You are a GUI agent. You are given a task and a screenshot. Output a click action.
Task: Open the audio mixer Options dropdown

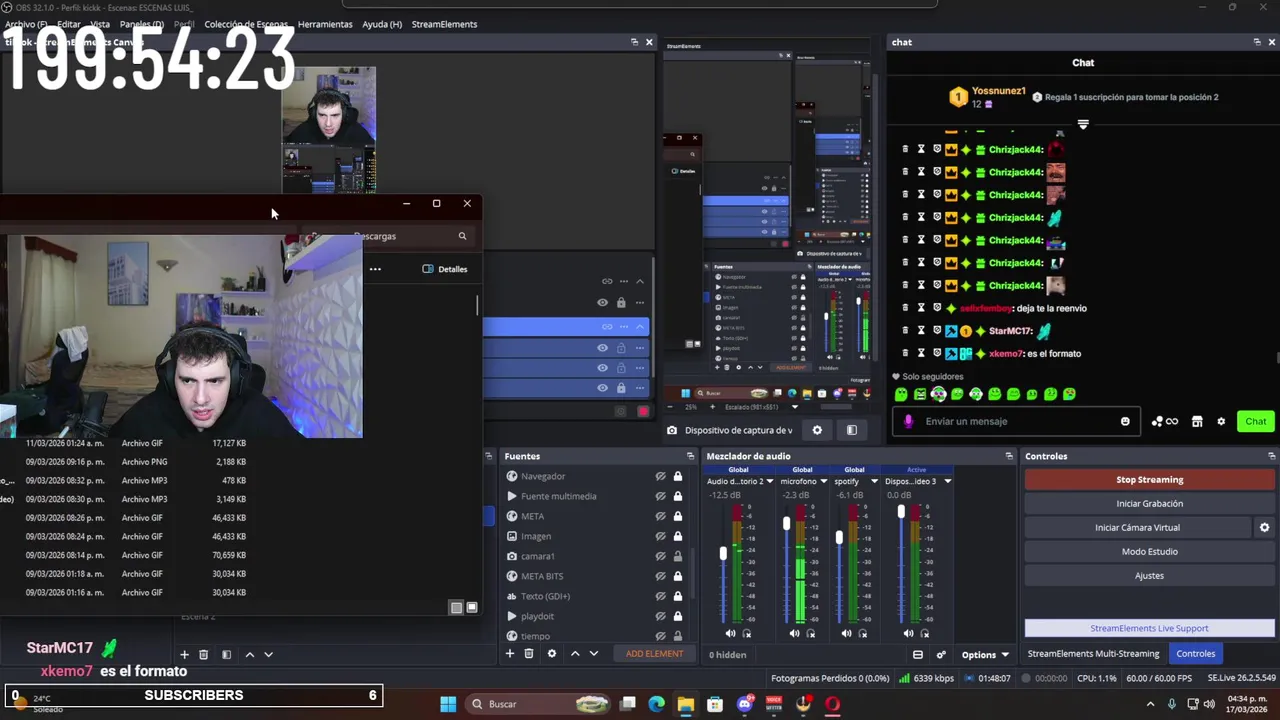[985, 655]
